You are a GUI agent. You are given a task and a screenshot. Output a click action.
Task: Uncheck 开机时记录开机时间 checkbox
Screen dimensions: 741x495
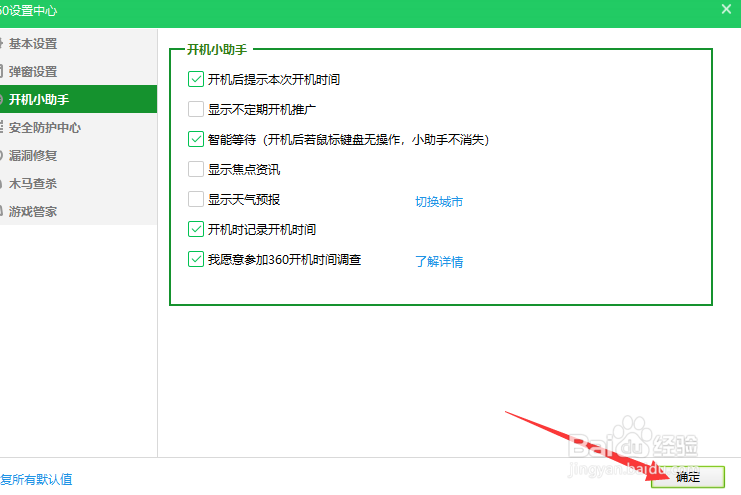(x=196, y=229)
